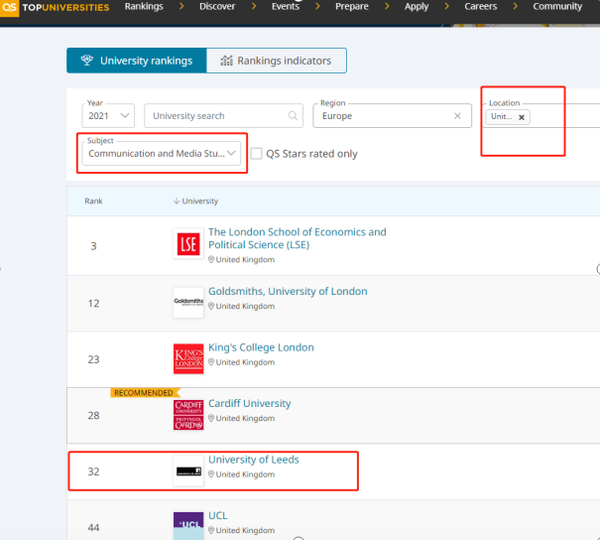
Task: Click the University of Leeds logo
Action: 188,471
